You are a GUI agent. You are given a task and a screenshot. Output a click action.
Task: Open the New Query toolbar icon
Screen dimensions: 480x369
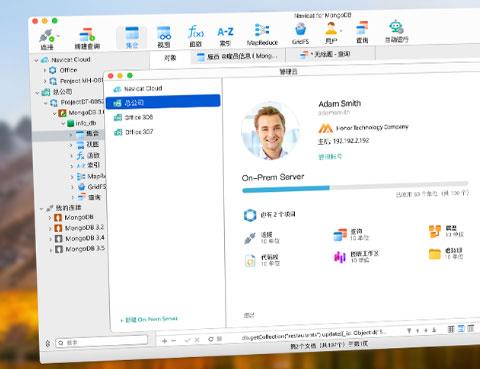[87, 35]
